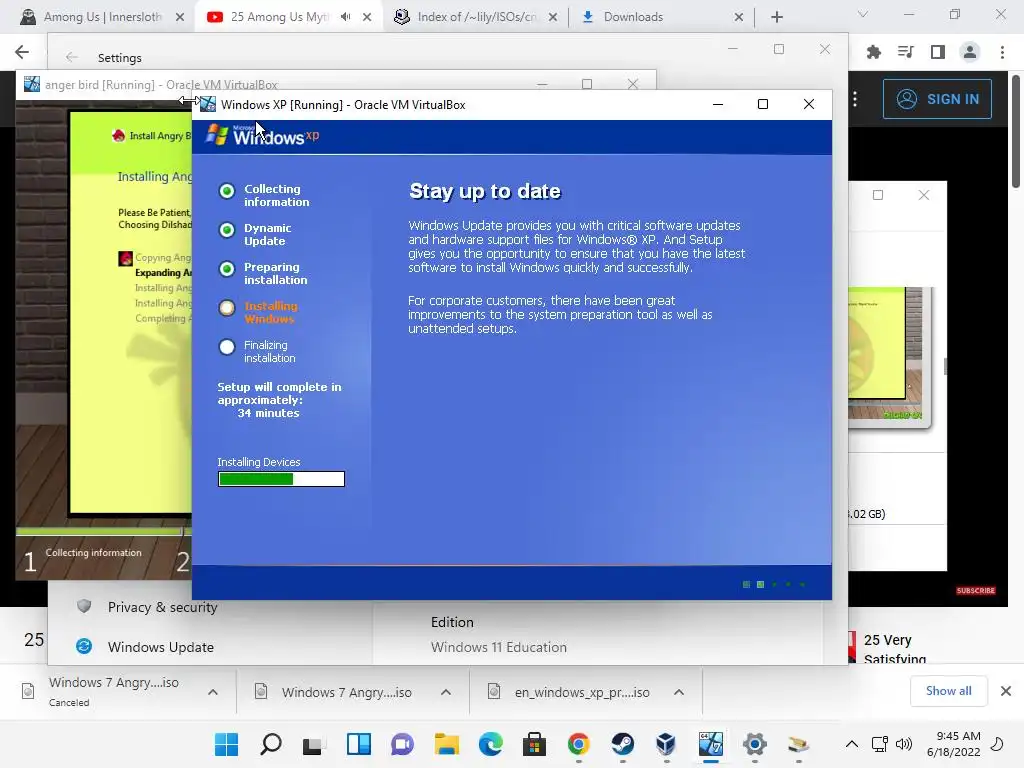Click the Installing Devices progress bar
The image size is (1024, 768).
pyautogui.click(x=281, y=479)
